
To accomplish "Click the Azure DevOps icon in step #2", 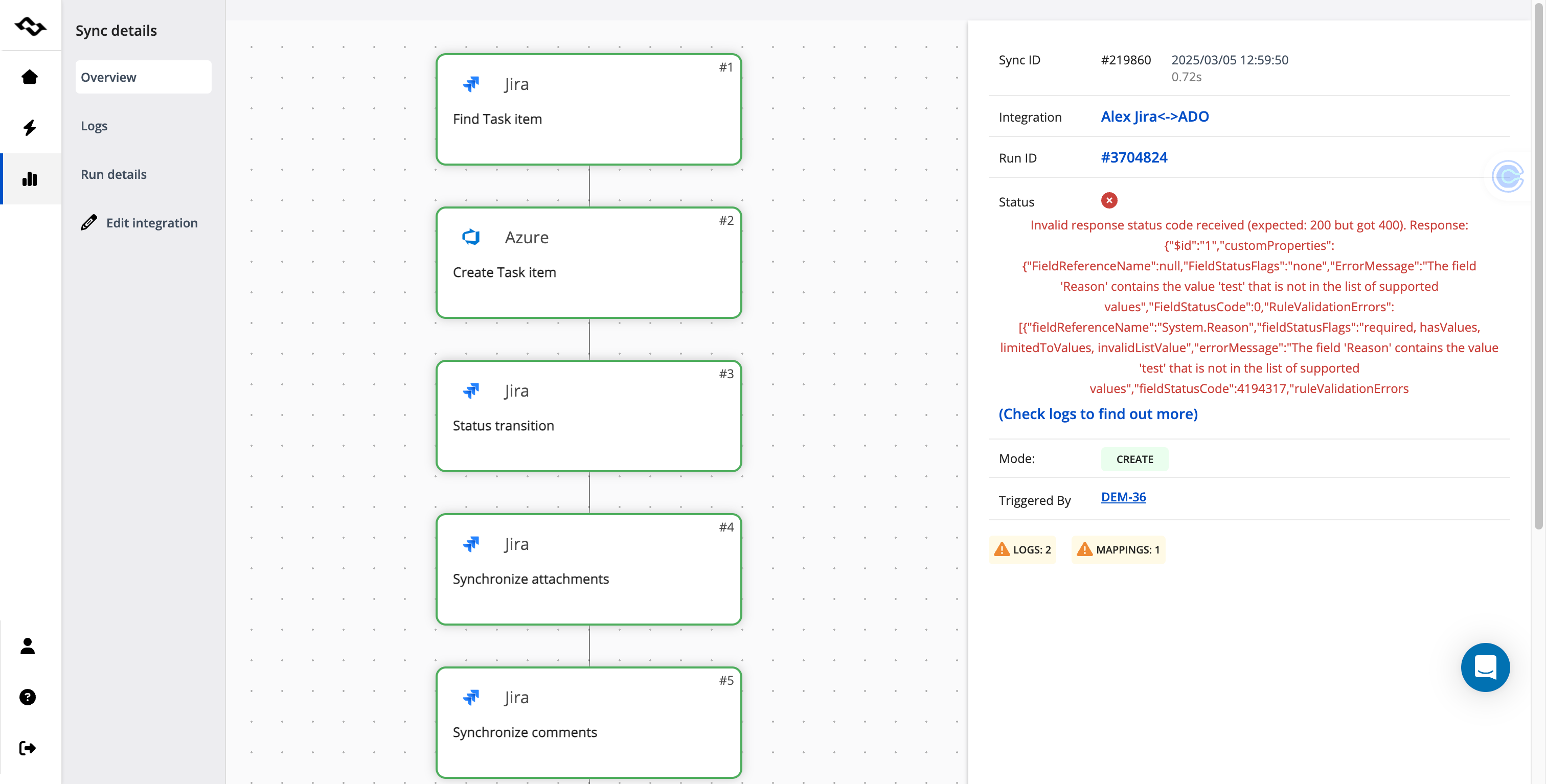I will tap(471, 237).
